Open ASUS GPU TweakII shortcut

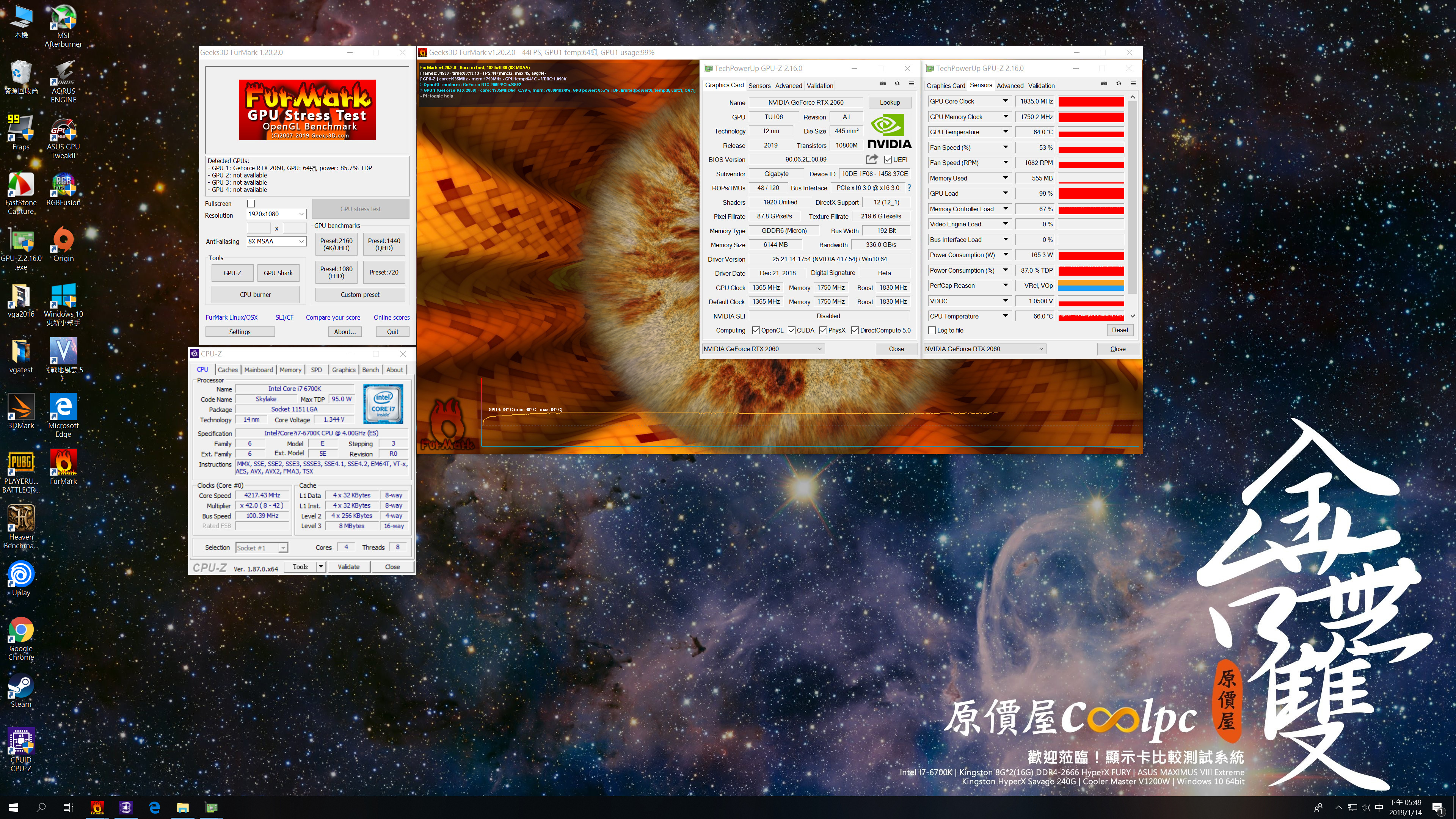pyautogui.click(x=63, y=137)
